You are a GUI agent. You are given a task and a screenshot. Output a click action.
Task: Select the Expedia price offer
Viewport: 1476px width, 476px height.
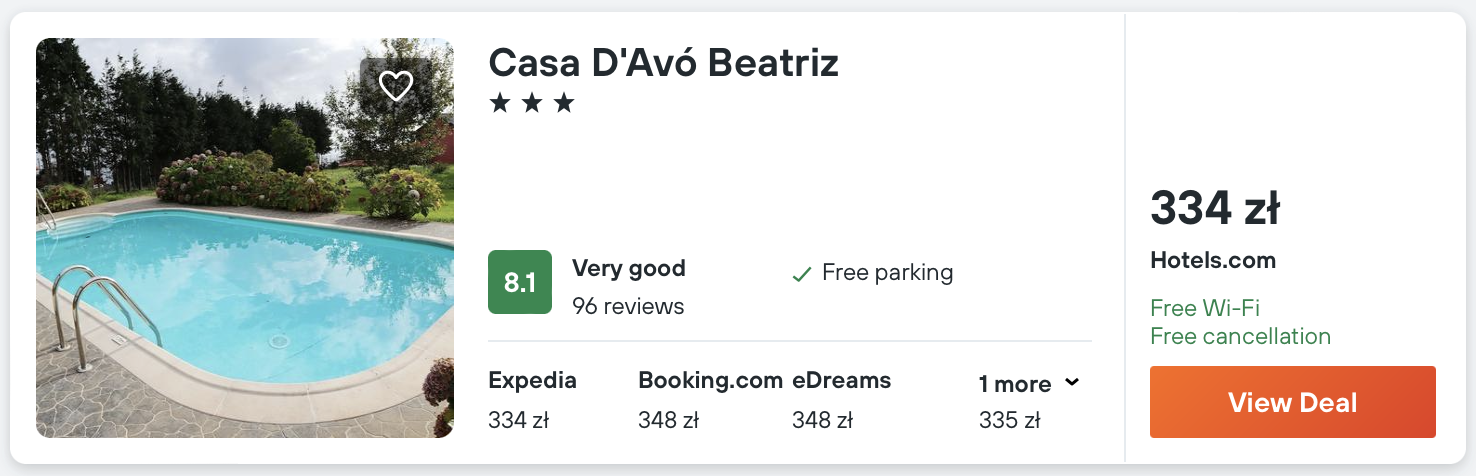tap(532, 400)
